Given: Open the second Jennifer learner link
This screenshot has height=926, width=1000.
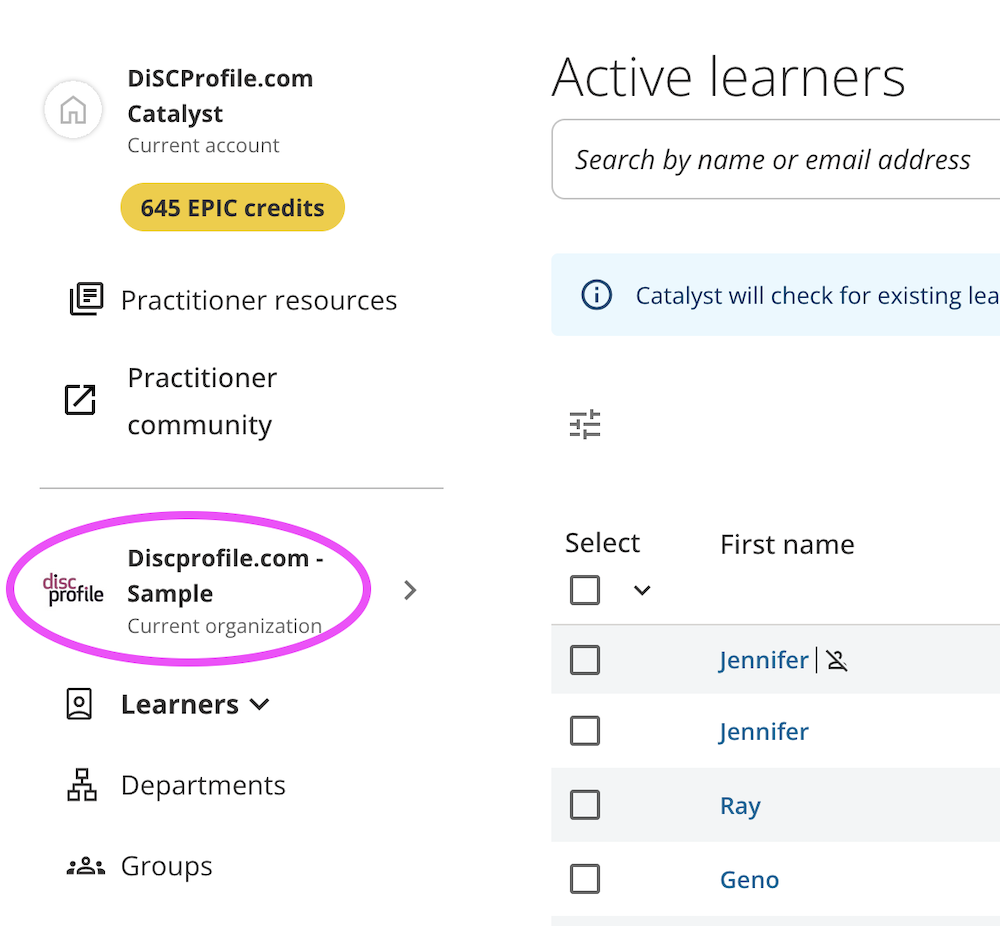Looking at the screenshot, I should tap(763, 731).
